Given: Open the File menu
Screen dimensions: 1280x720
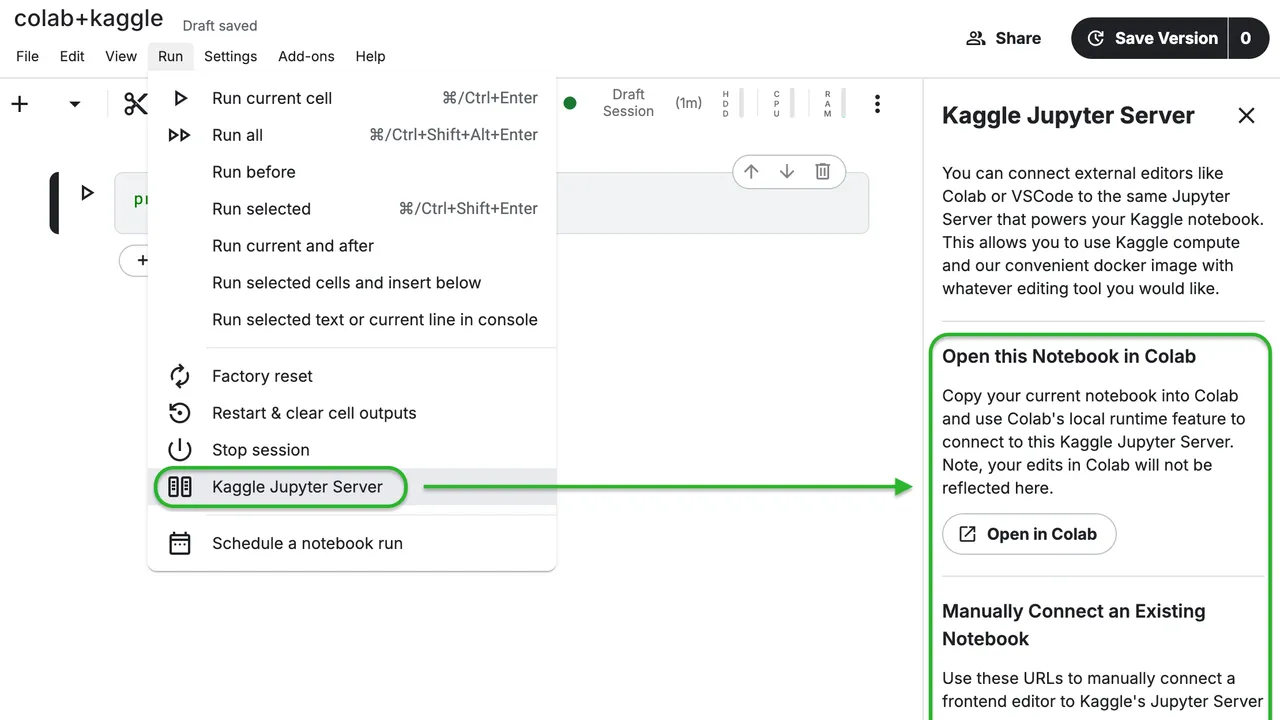Looking at the screenshot, I should click(x=28, y=56).
